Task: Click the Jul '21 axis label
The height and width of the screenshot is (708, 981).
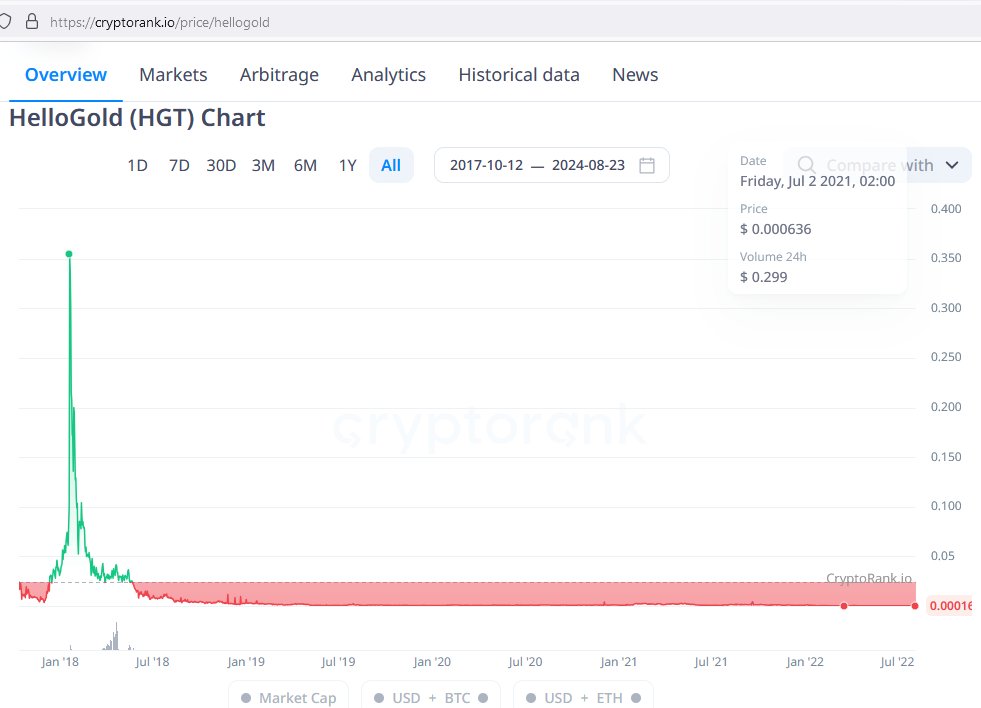Action: [x=711, y=662]
